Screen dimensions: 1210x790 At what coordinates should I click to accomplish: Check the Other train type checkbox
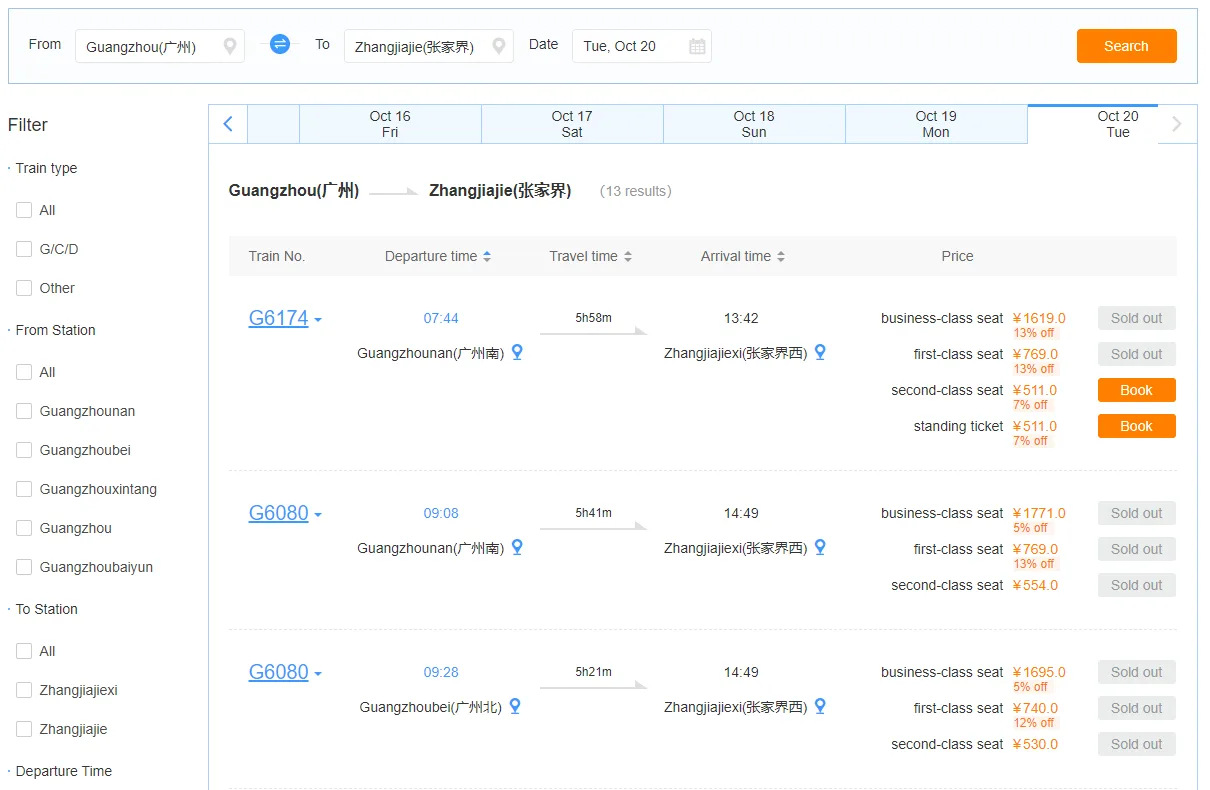pyautogui.click(x=24, y=288)
